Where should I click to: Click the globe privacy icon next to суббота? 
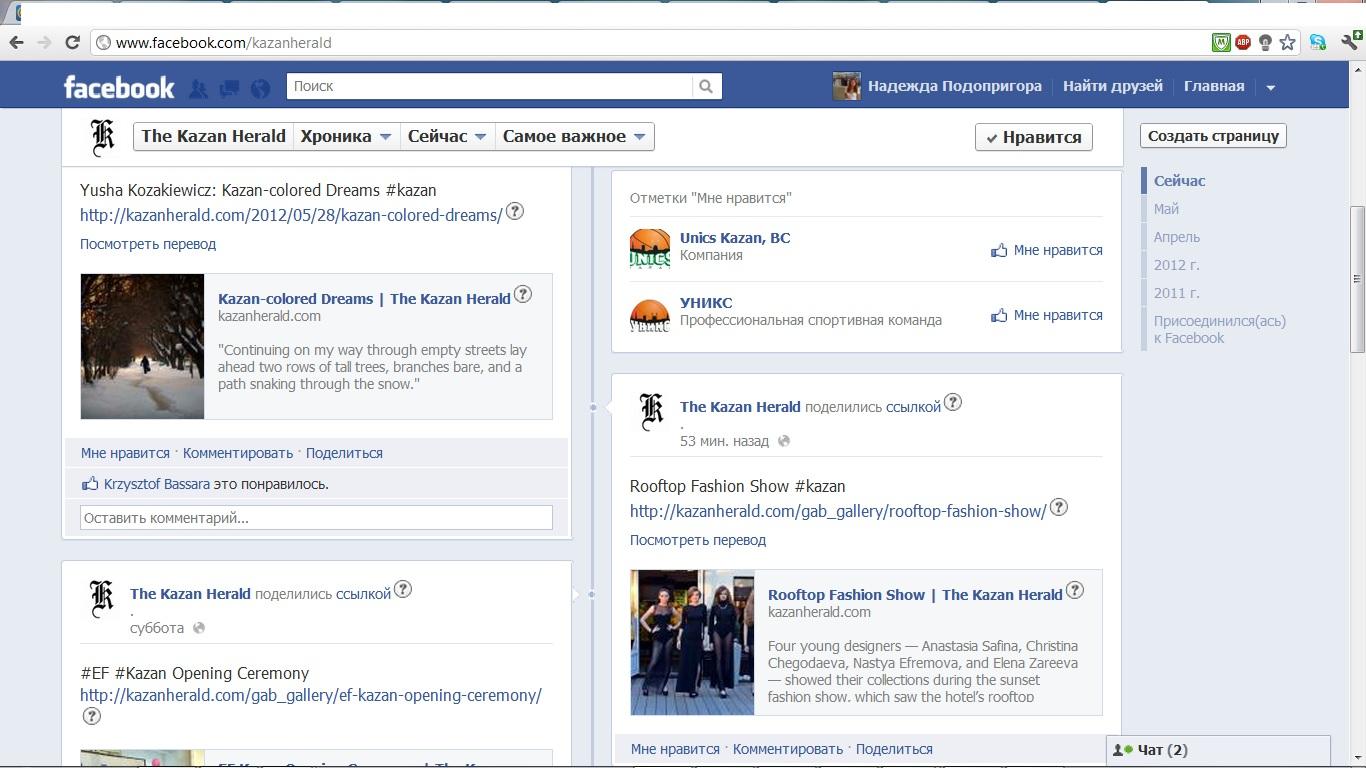tap(198, 628)
